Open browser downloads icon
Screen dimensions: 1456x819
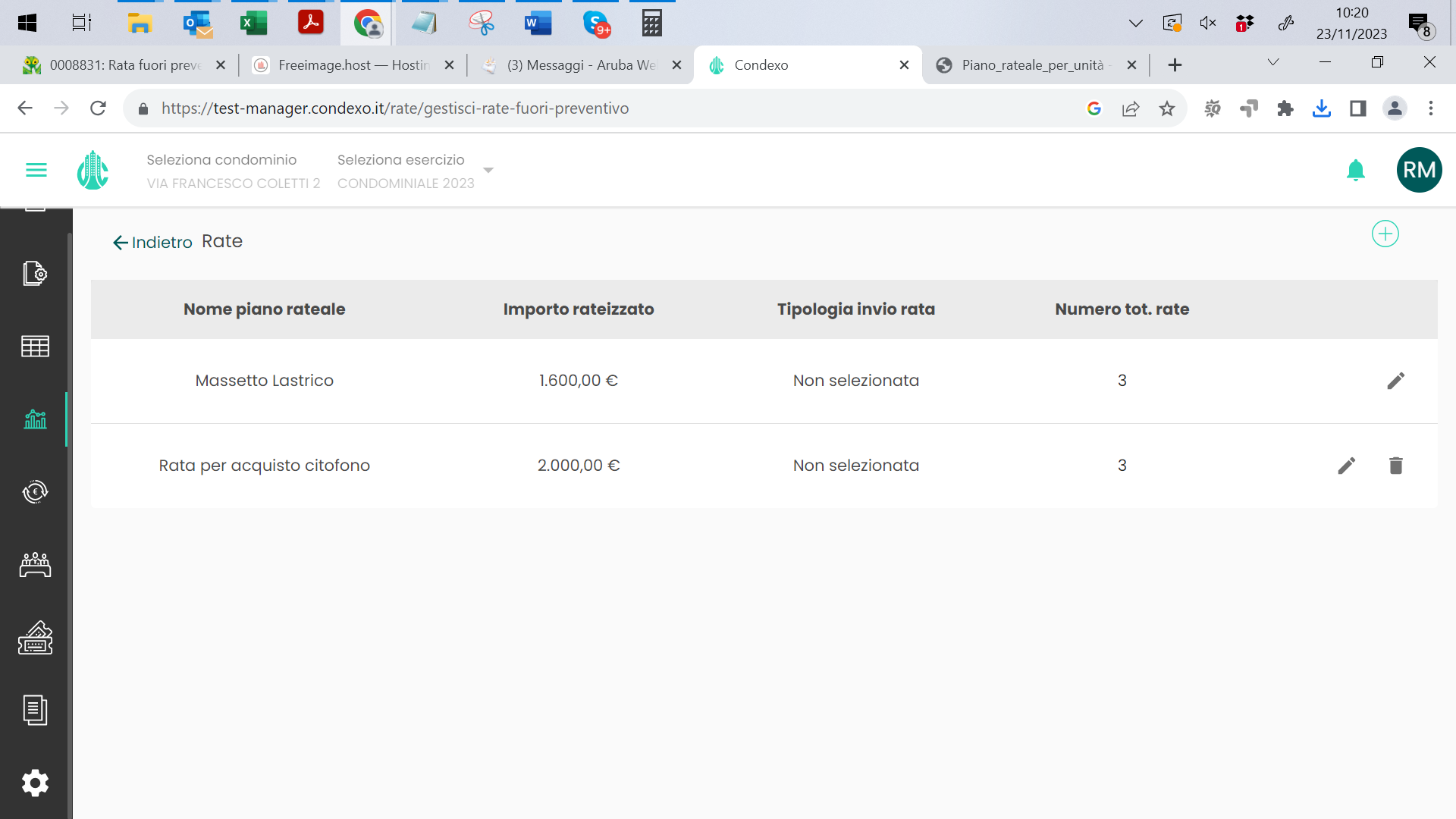1322,108
